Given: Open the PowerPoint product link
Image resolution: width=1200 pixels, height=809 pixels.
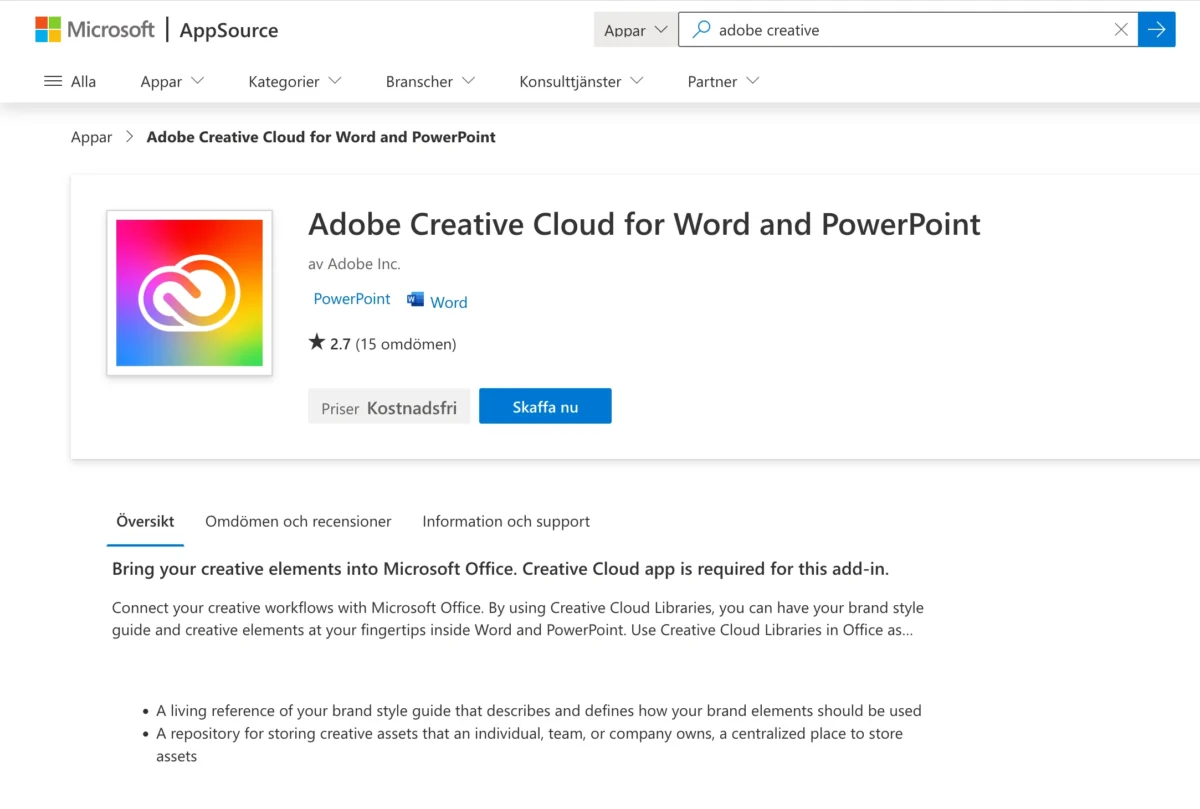Looking at the screenshot, I should [352, 299].
